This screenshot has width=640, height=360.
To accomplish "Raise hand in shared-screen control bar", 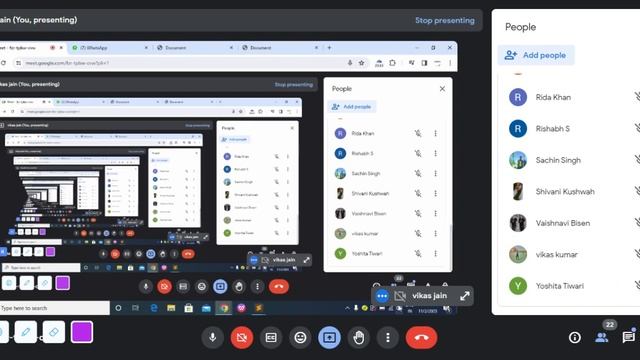I will 239,287.
